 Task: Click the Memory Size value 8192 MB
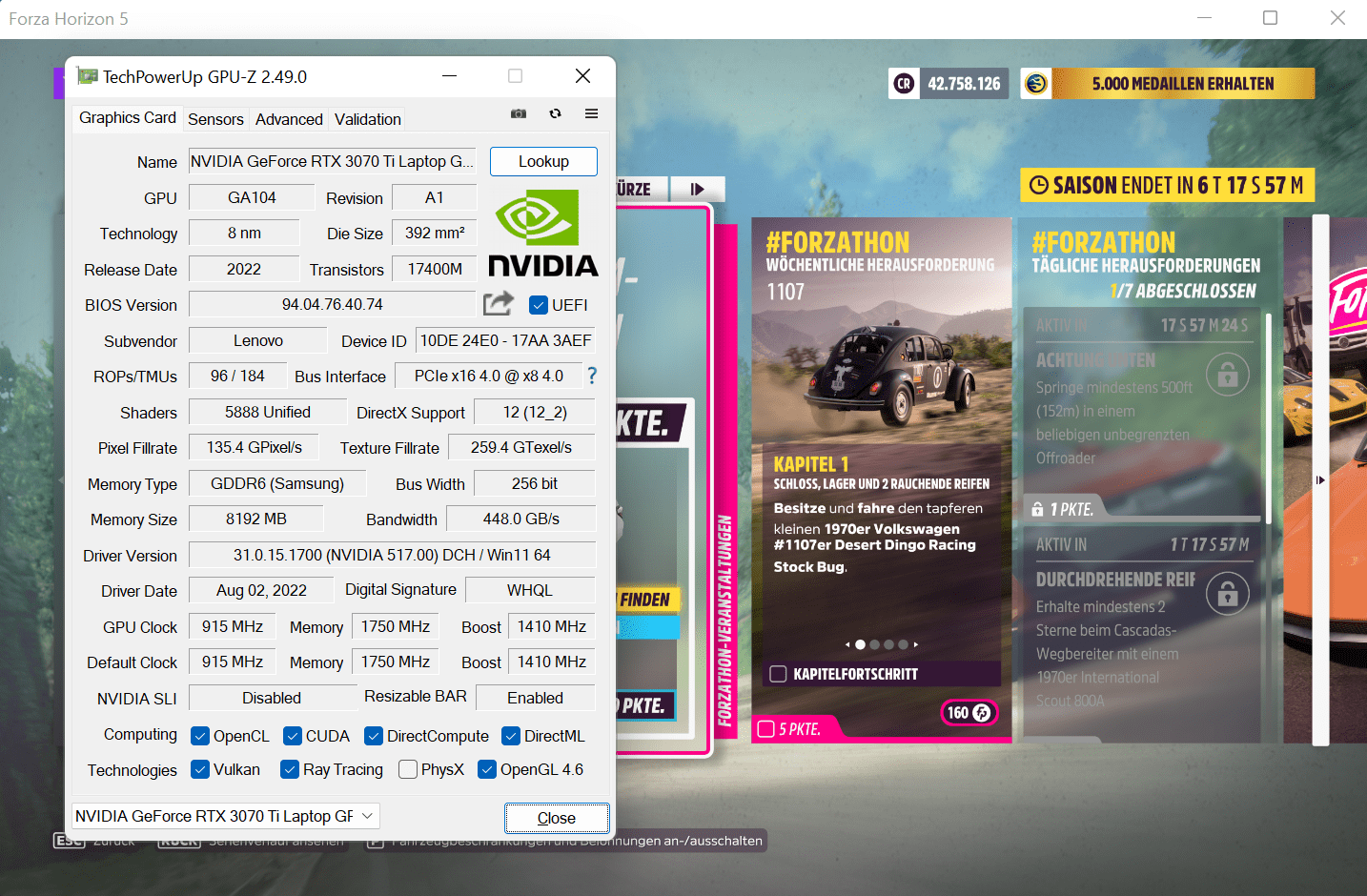pos(255,519)
